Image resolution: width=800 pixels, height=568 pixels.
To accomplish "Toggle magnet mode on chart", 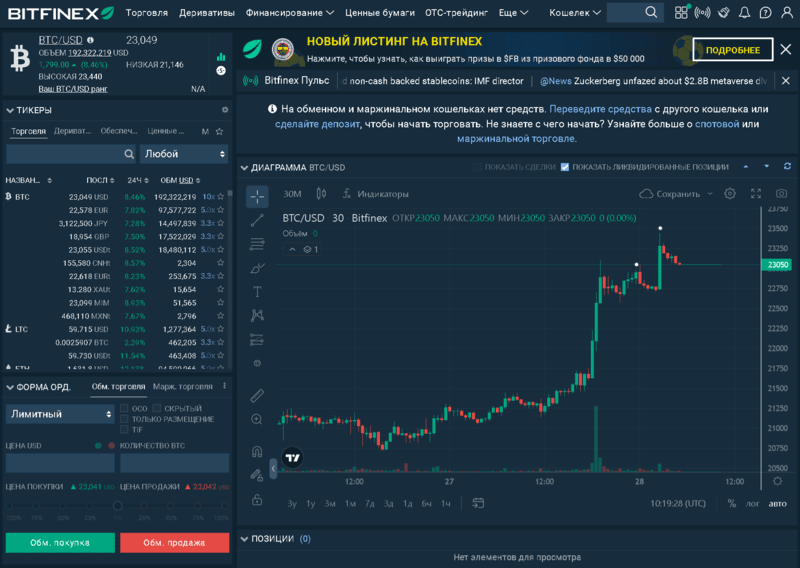I will [x=257, y=451].
